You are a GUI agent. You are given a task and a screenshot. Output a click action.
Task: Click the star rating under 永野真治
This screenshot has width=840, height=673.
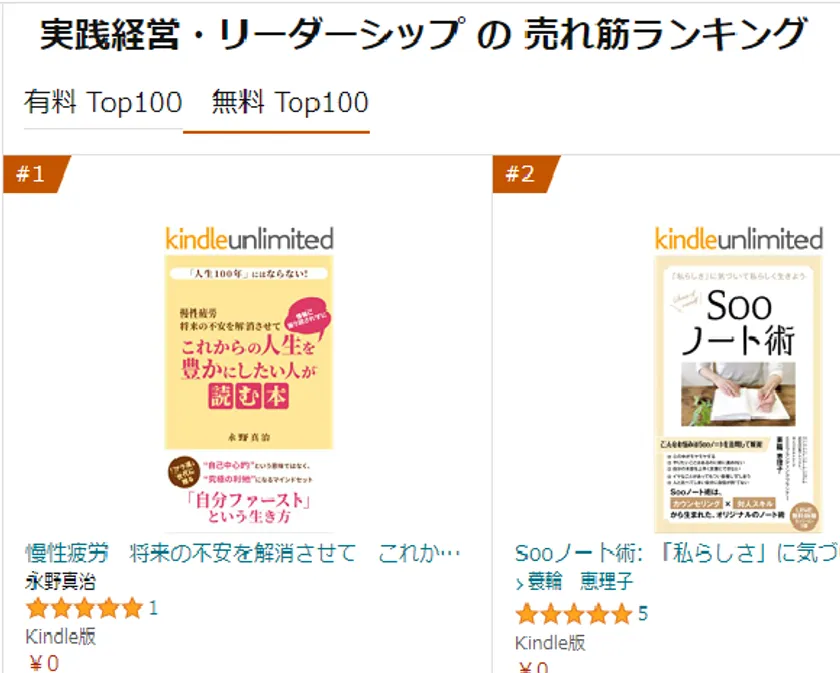[x=84, y=608]
